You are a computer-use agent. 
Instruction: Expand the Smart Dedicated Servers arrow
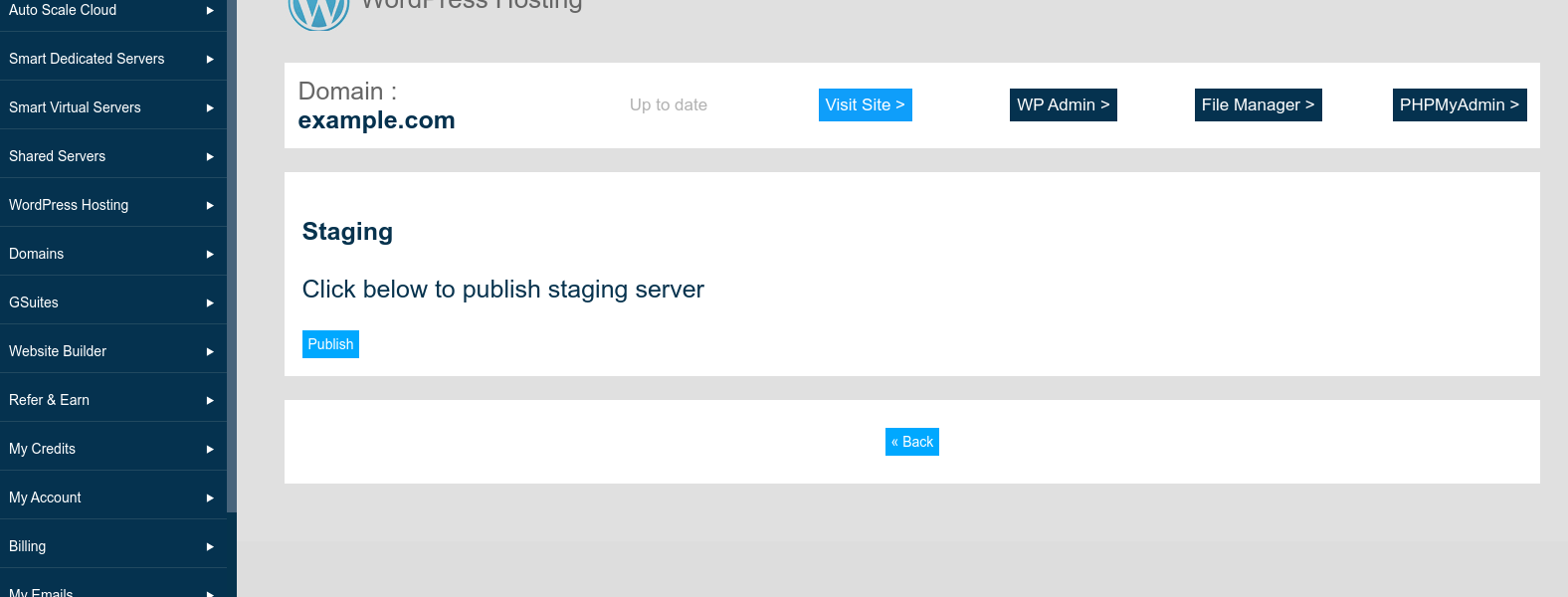click(210, 59)
